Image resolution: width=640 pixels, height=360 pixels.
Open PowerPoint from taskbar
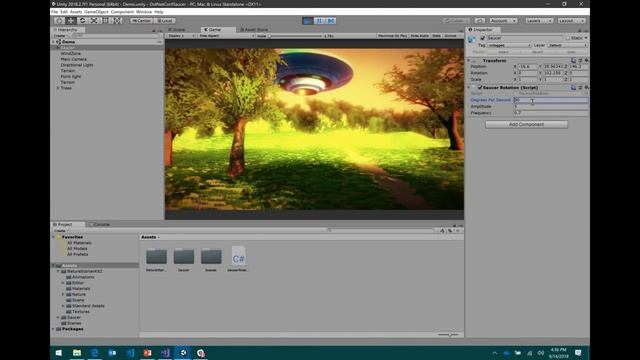pos(147,353)
